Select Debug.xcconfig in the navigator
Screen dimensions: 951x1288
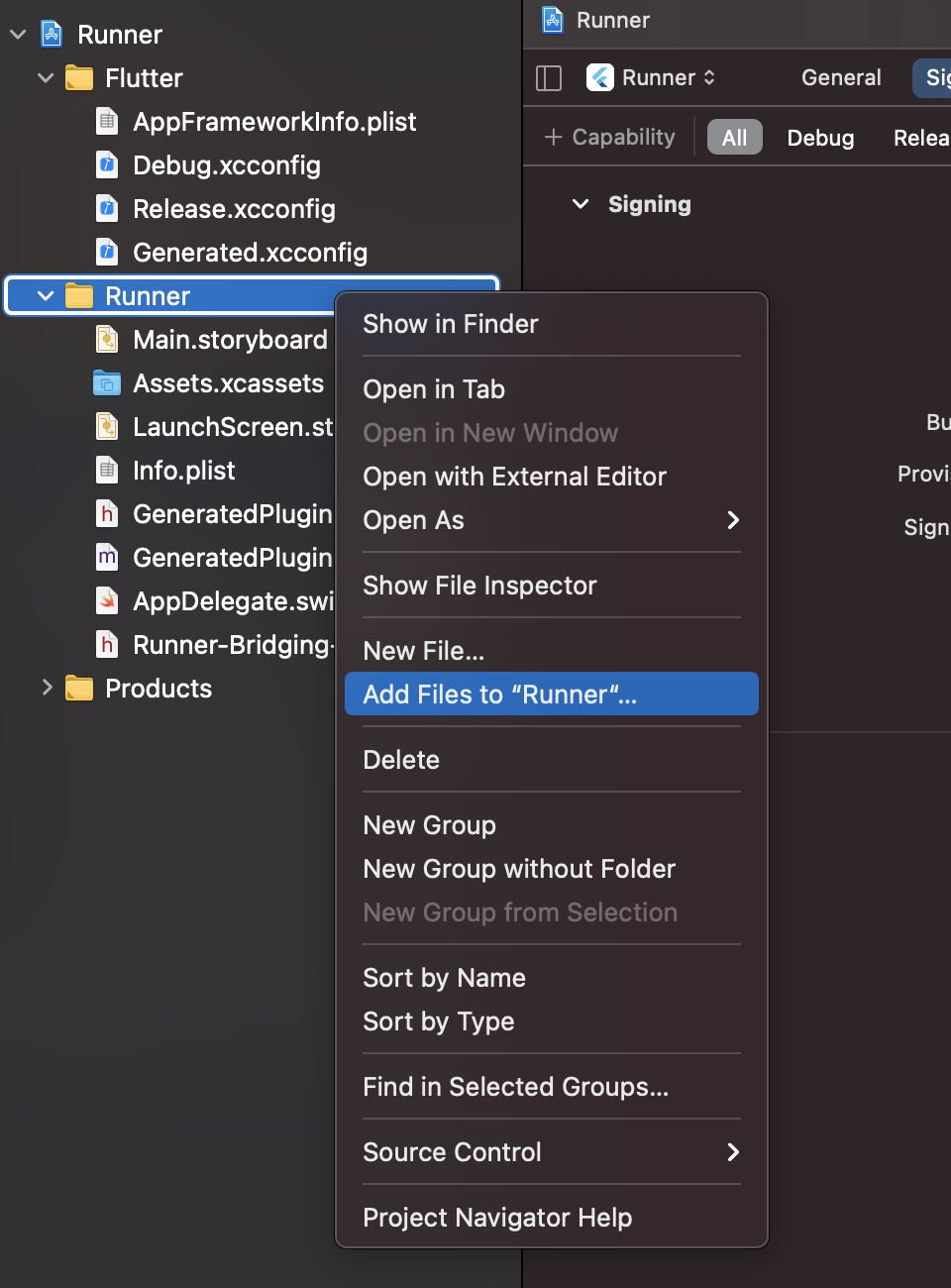coord(227,164)
